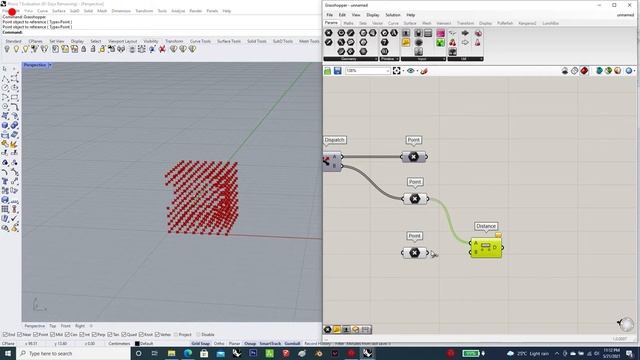
Task: Open the zoom percentage dropdown in Grasshopper
Action: (x=387, y=71)
